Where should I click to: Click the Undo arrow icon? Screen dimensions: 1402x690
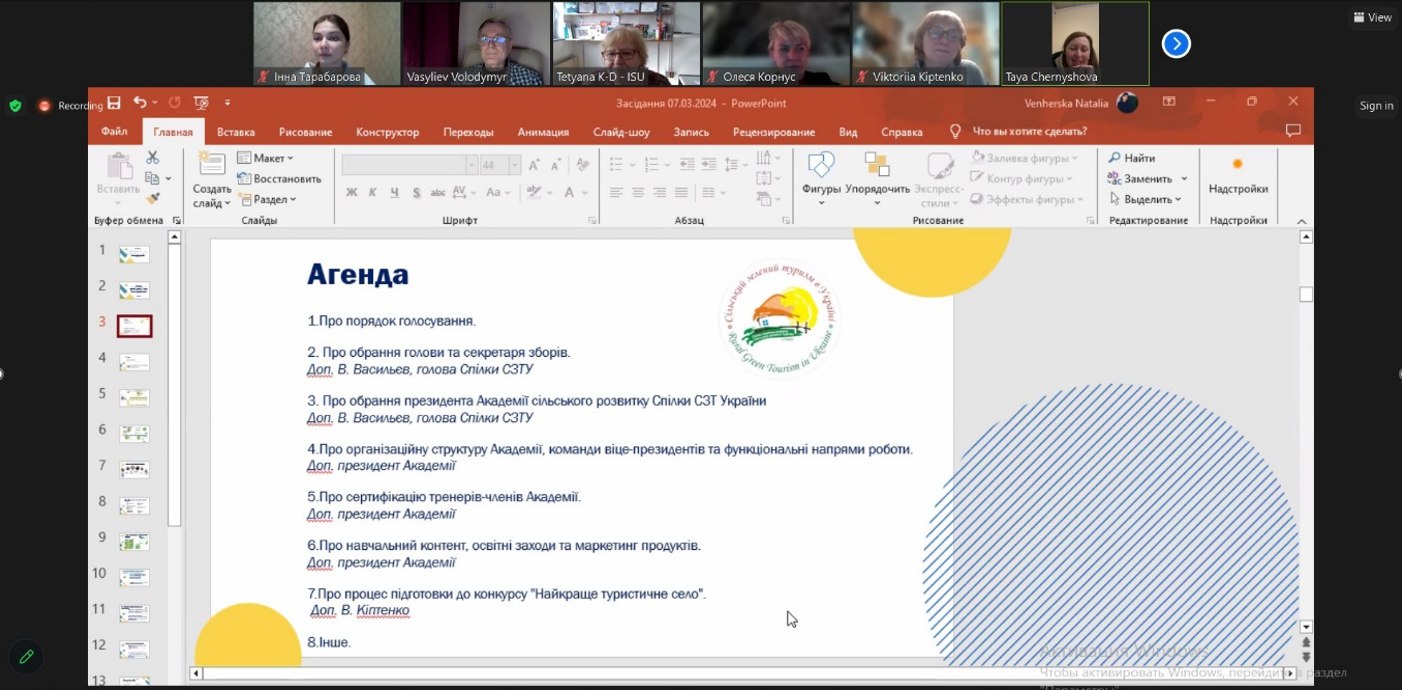tap(139, 103)
